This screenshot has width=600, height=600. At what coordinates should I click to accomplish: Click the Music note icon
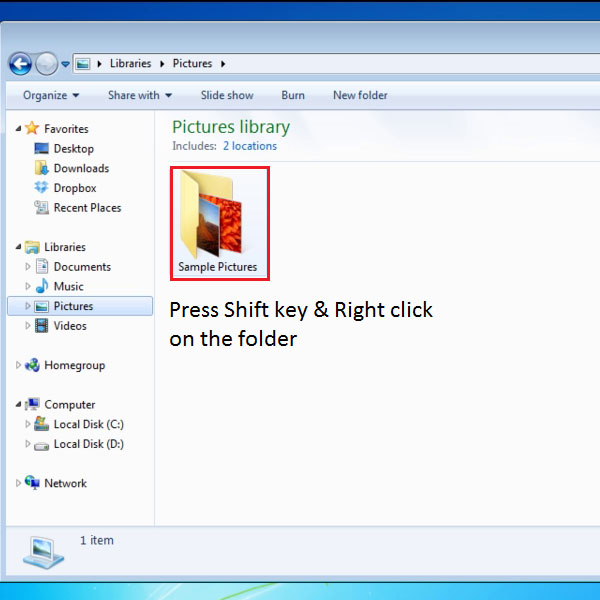click(42, 286)
